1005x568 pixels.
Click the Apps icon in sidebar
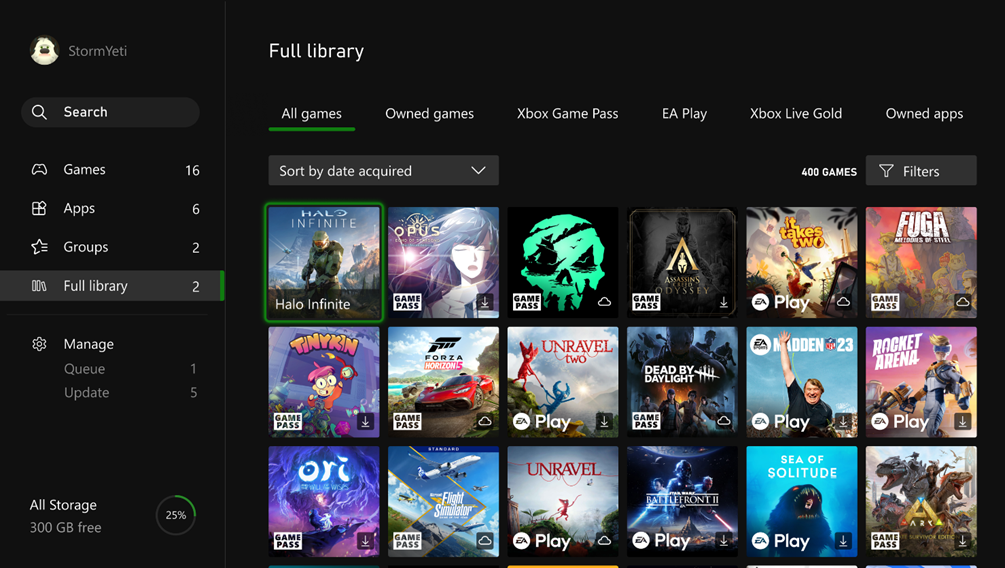(39, 208)
